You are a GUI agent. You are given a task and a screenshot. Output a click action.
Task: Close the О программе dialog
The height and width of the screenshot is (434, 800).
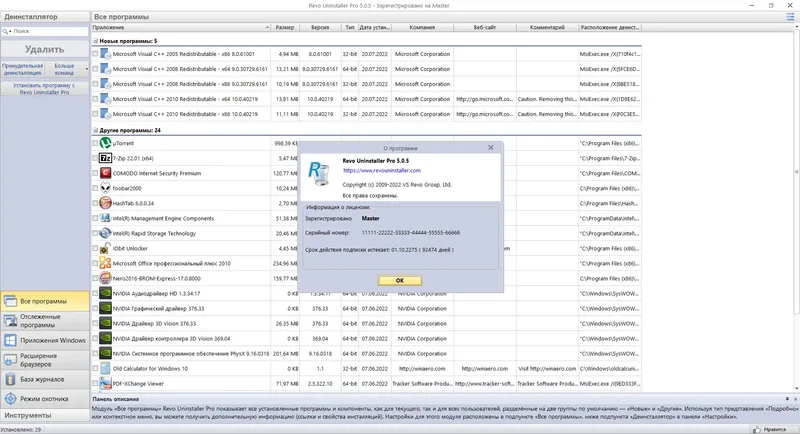pos(490,147)
